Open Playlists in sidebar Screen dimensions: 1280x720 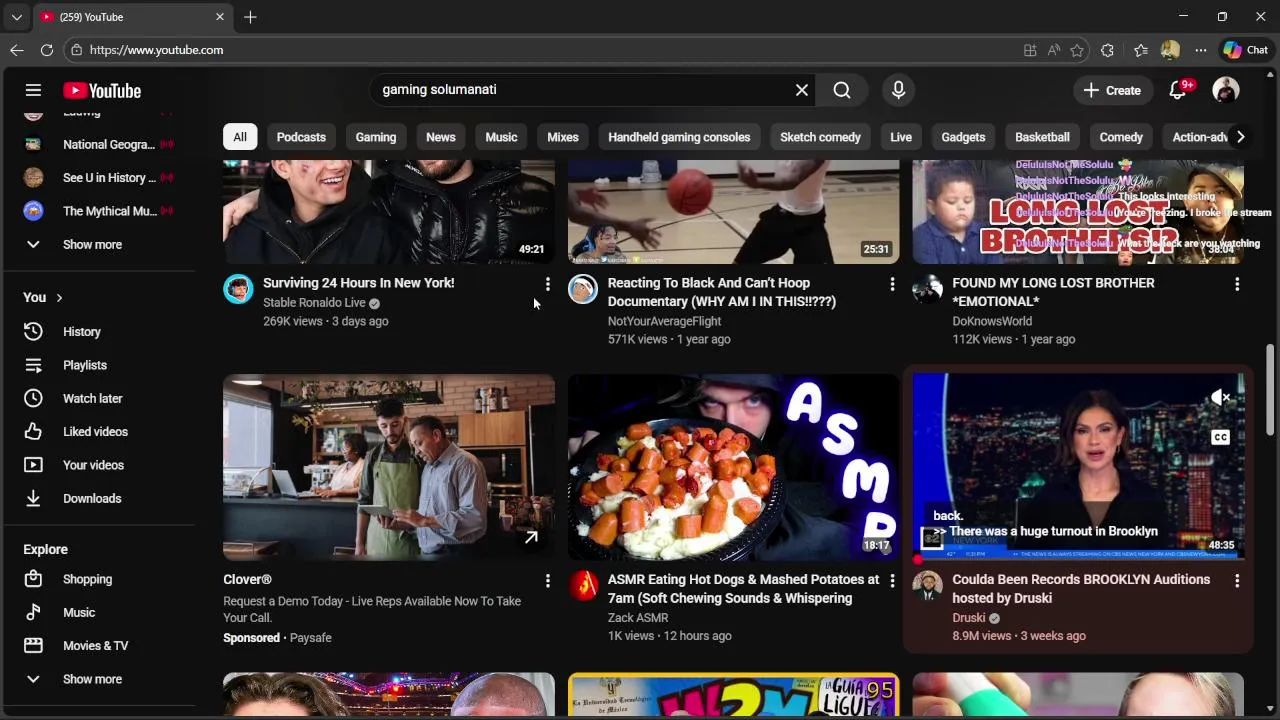click(100, 365)
